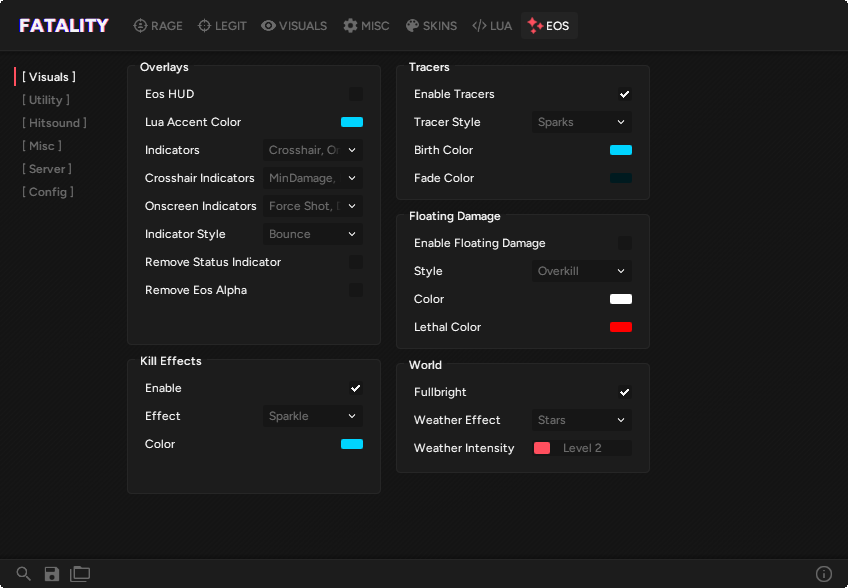
Task: Click the tracer Fade Color swatch
Action: pyautogui.click(x=621, y=178)
